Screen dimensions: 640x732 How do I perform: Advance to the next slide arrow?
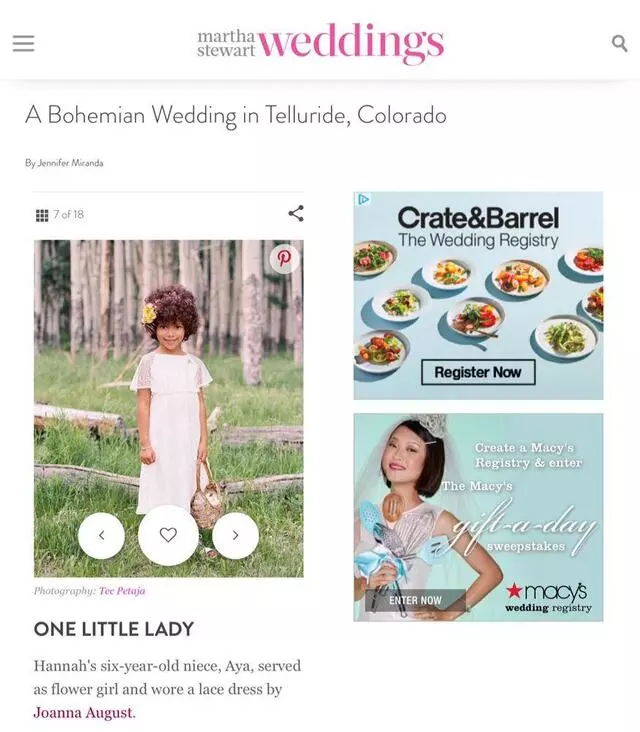click(x=235, y=535)
